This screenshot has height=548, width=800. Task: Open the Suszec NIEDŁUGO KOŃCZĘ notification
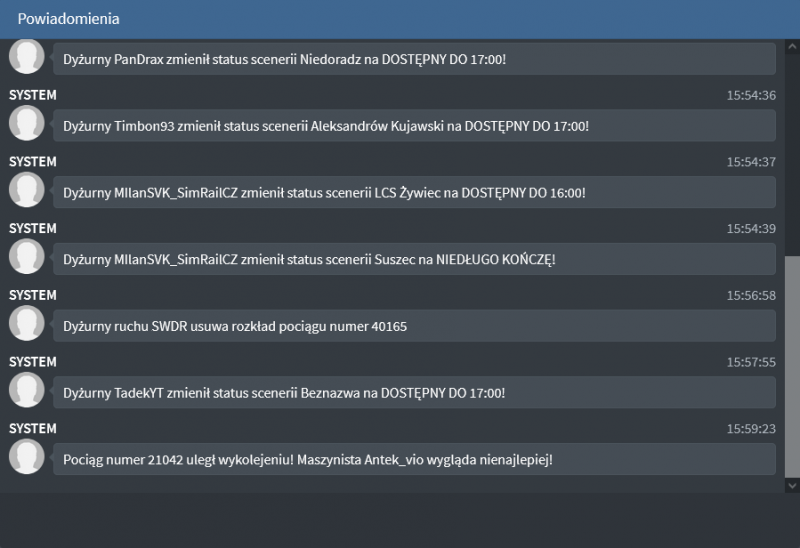click(x=413, y=259)
